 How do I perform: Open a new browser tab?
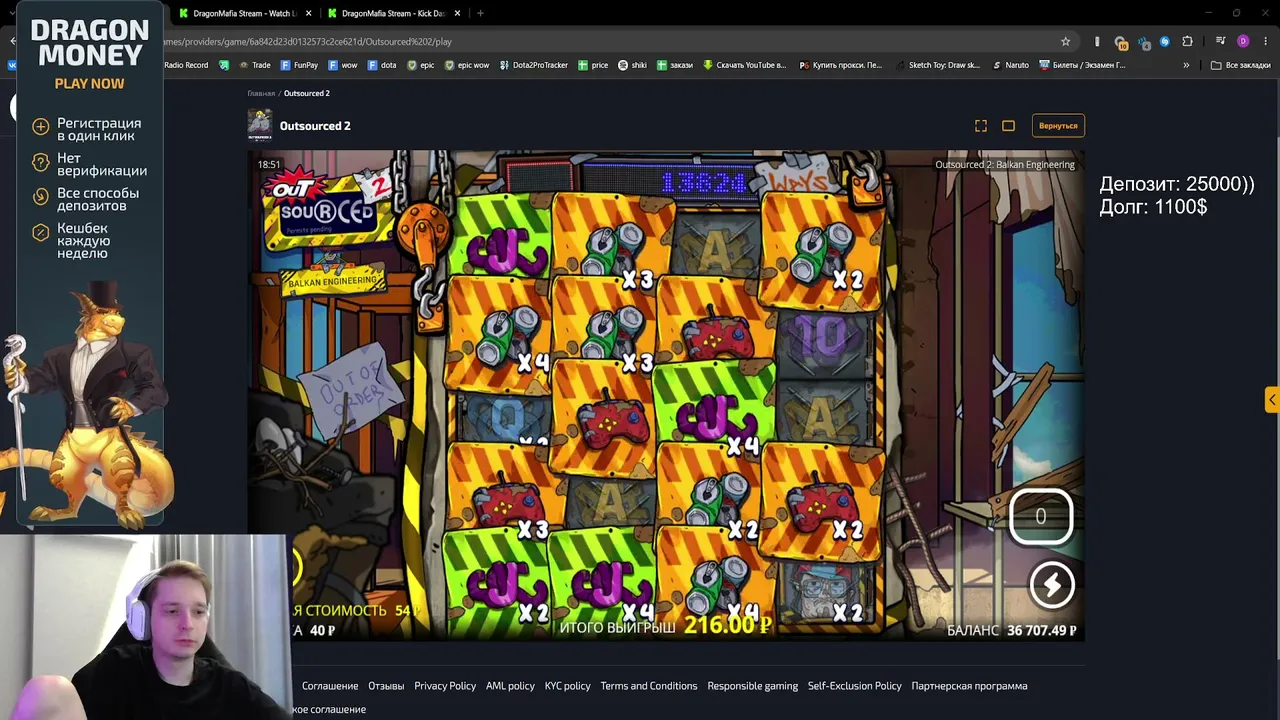480,13
